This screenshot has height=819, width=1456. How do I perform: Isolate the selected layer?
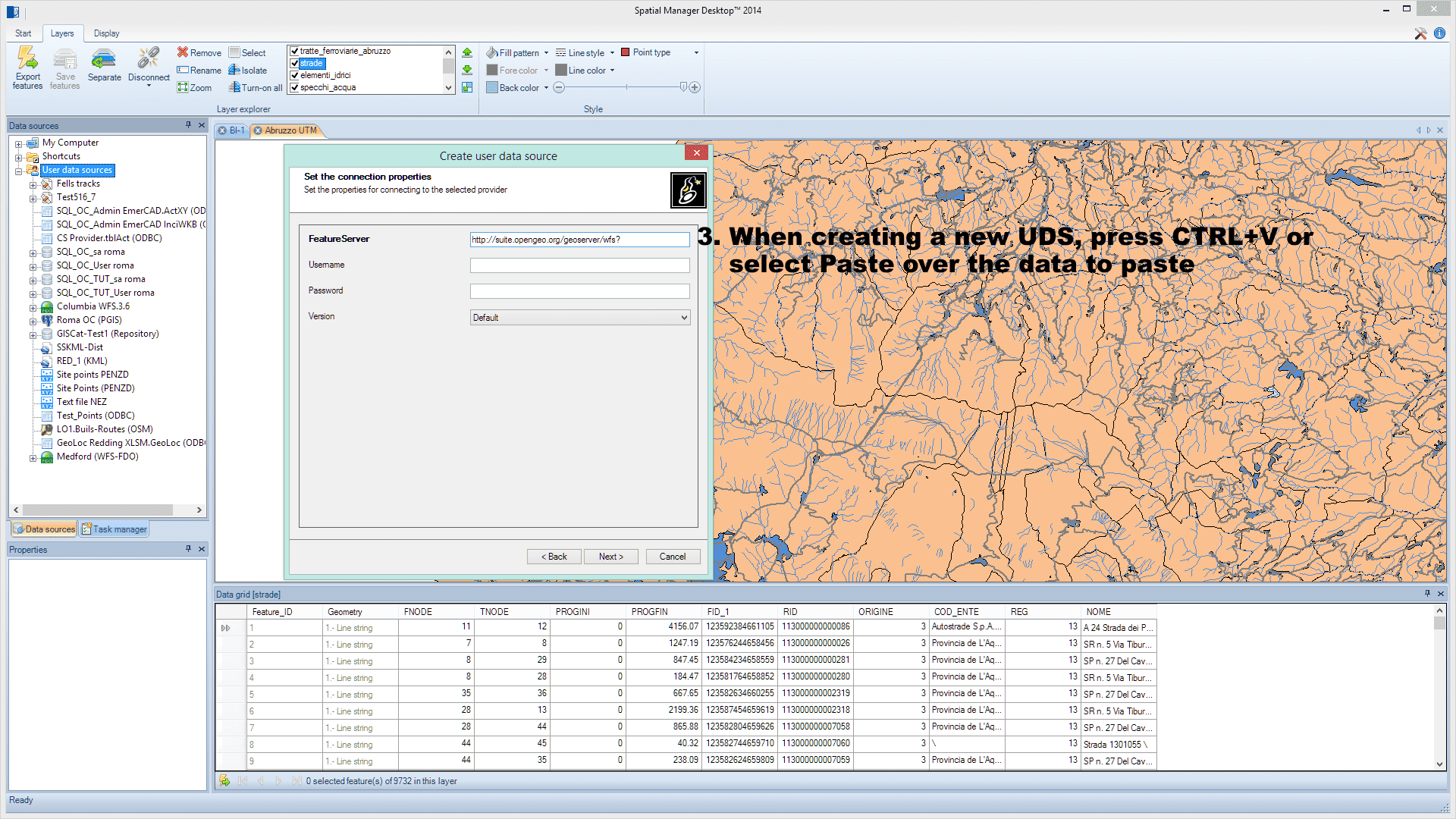(x=248, y=70)
